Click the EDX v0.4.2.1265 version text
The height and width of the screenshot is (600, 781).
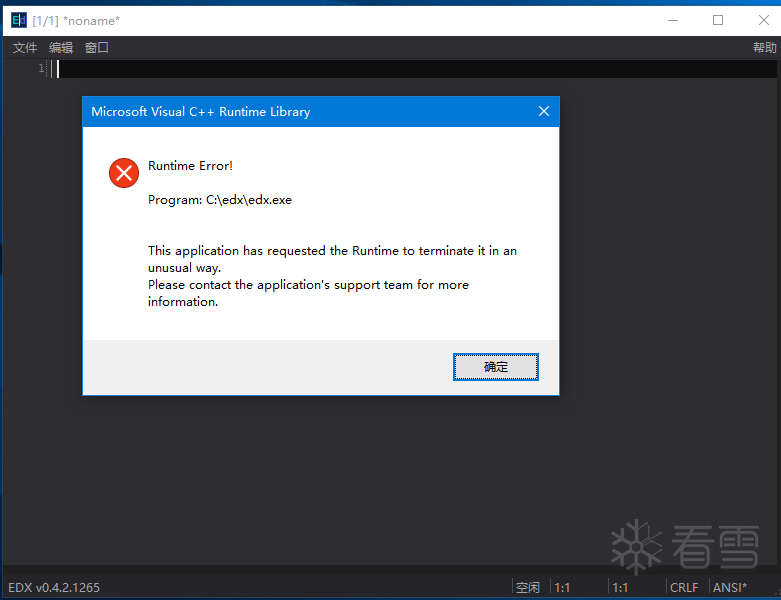[x=54, y=588]
